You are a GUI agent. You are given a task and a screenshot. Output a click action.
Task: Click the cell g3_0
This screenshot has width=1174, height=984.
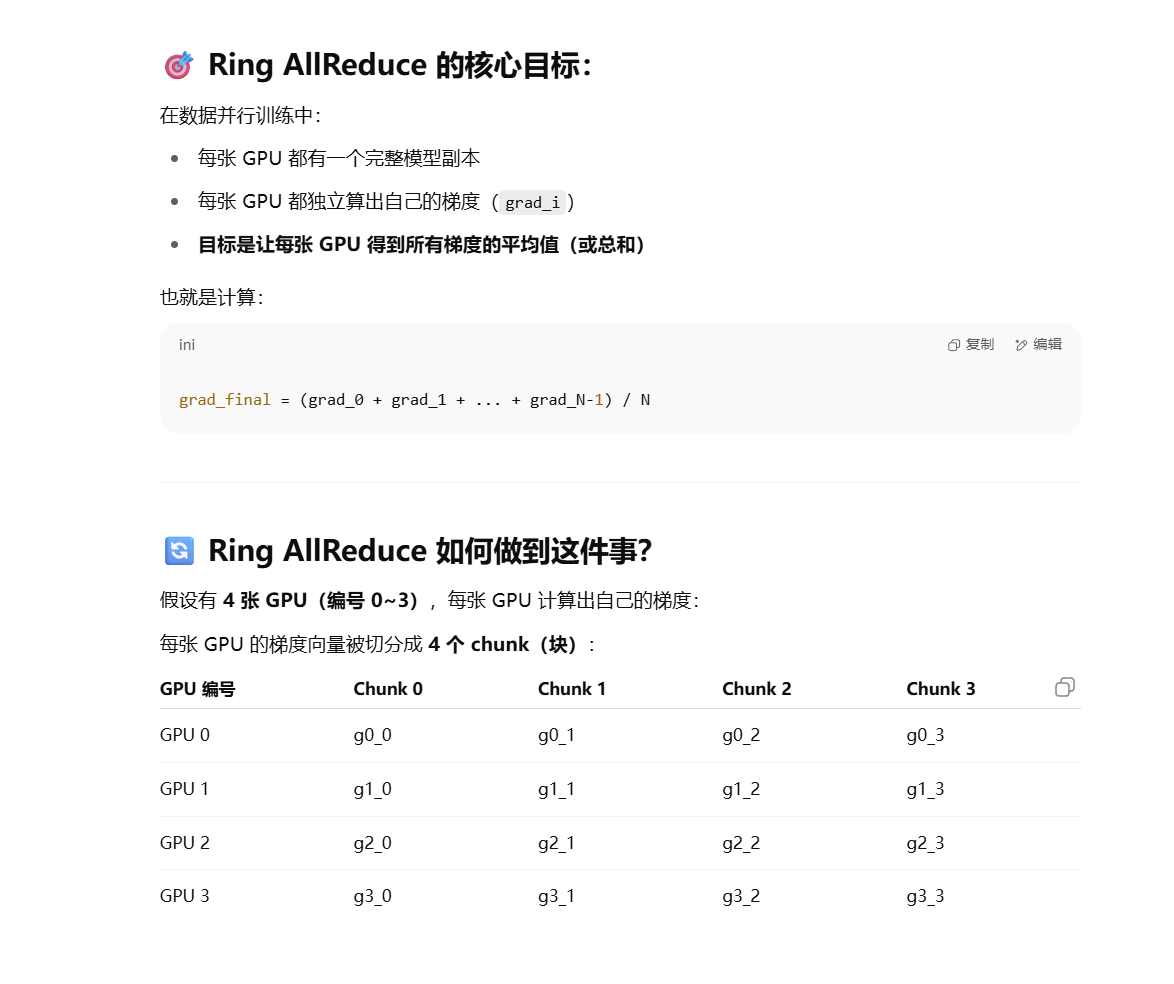(372, 896)
